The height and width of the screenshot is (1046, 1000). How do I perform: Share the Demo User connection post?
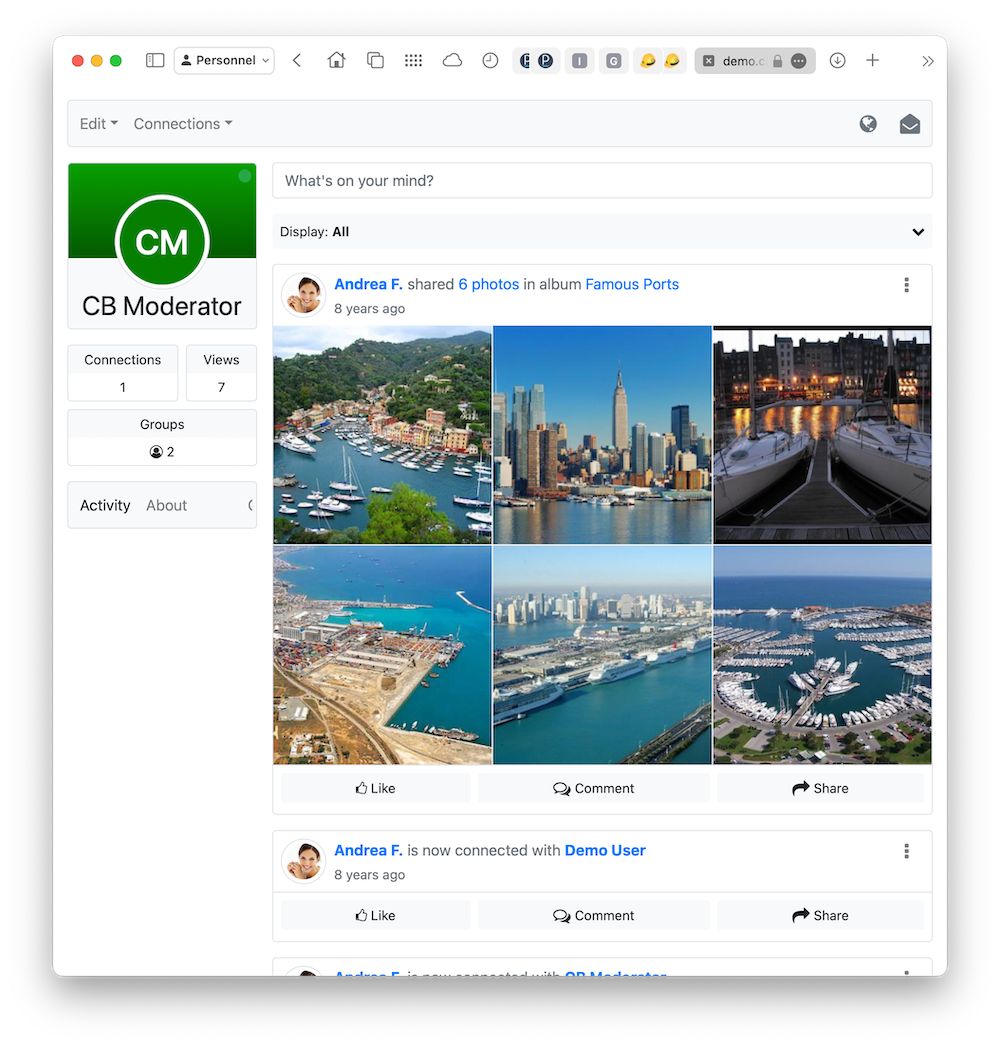pyautogui.click(x=821, y=915)
